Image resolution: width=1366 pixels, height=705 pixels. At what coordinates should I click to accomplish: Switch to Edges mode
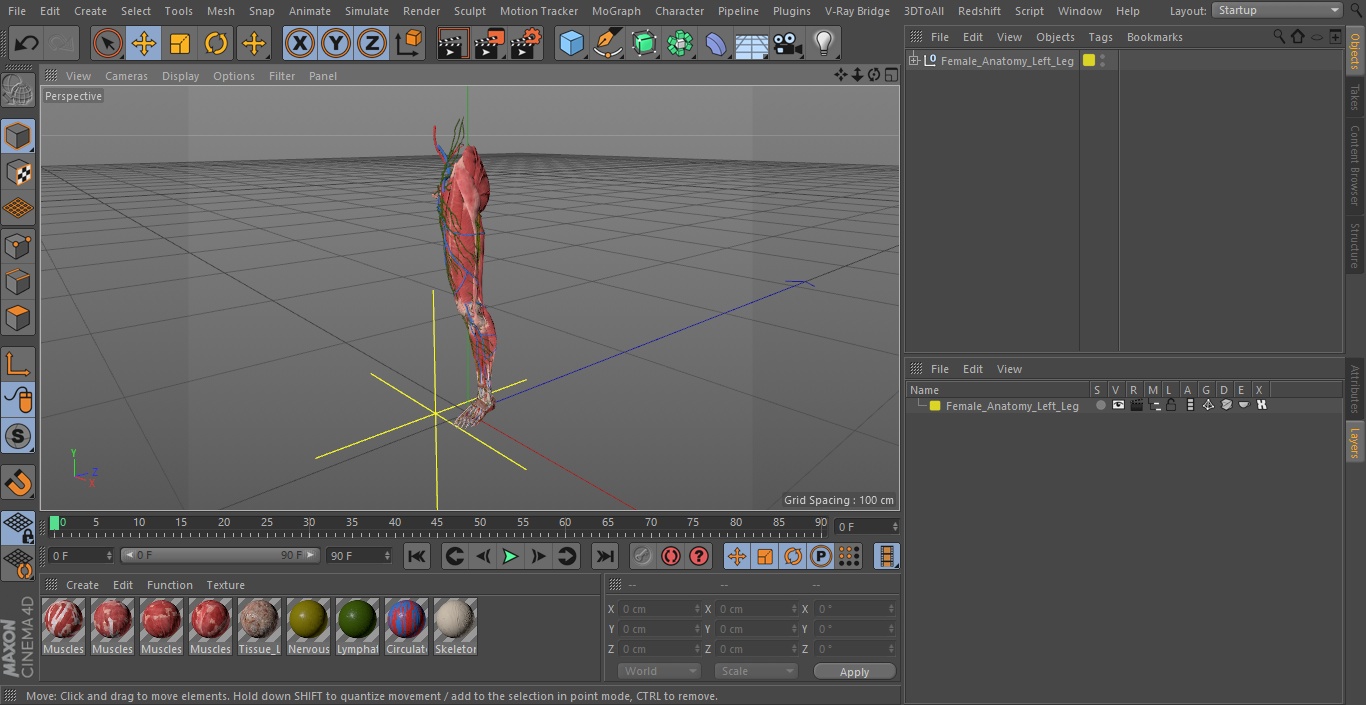(x=18, y=281)
